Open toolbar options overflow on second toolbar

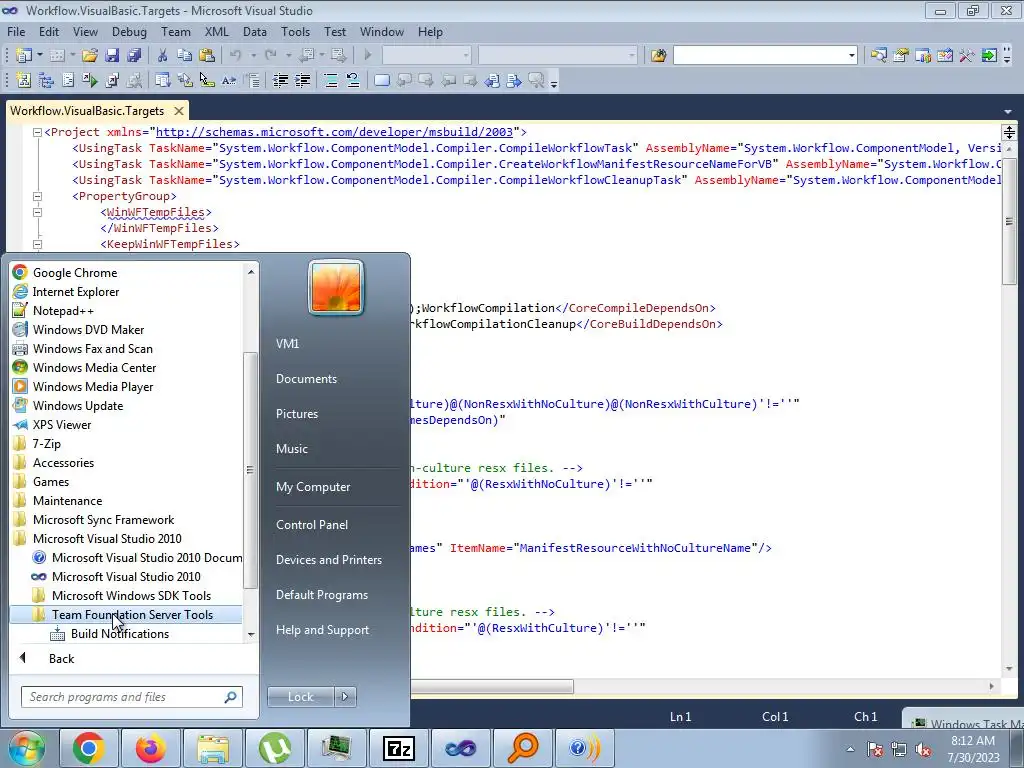tap(554, 82)
